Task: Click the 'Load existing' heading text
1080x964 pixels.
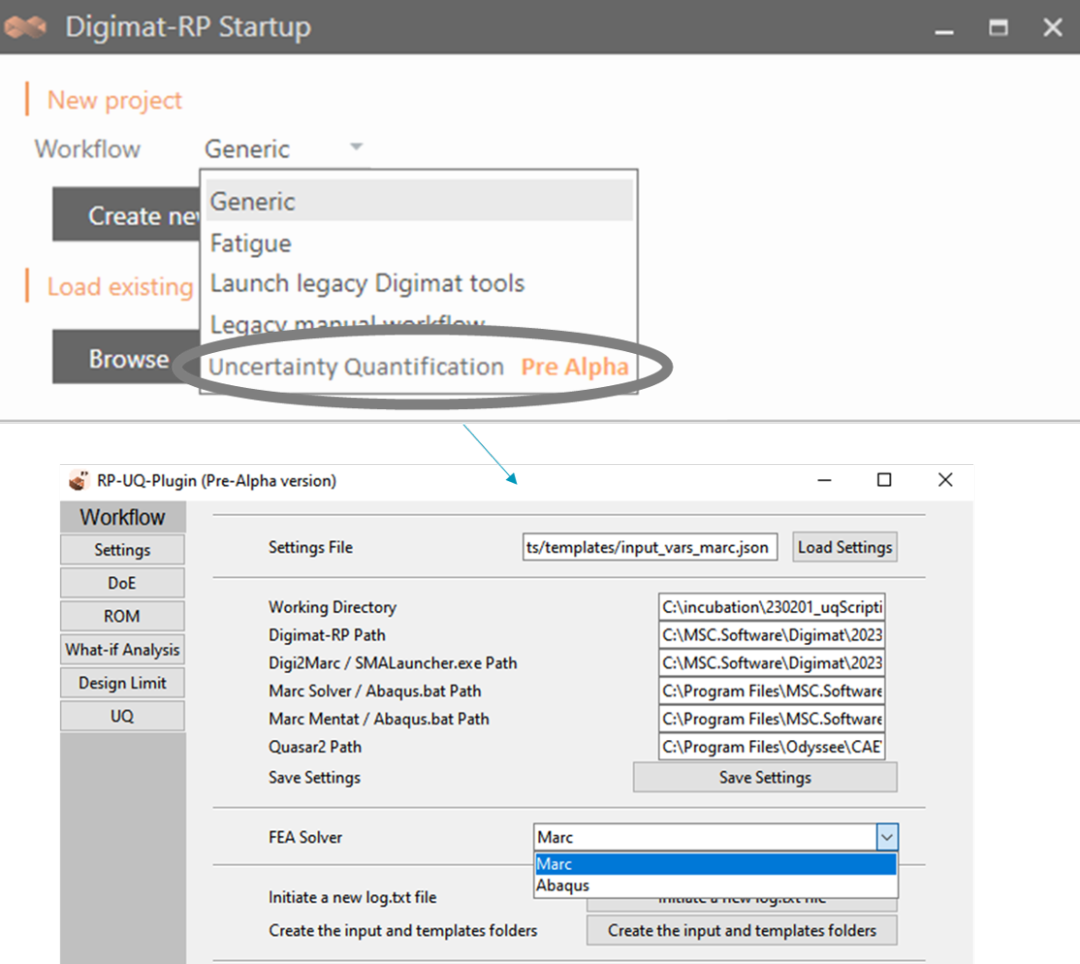Action: tap(120, 286)
